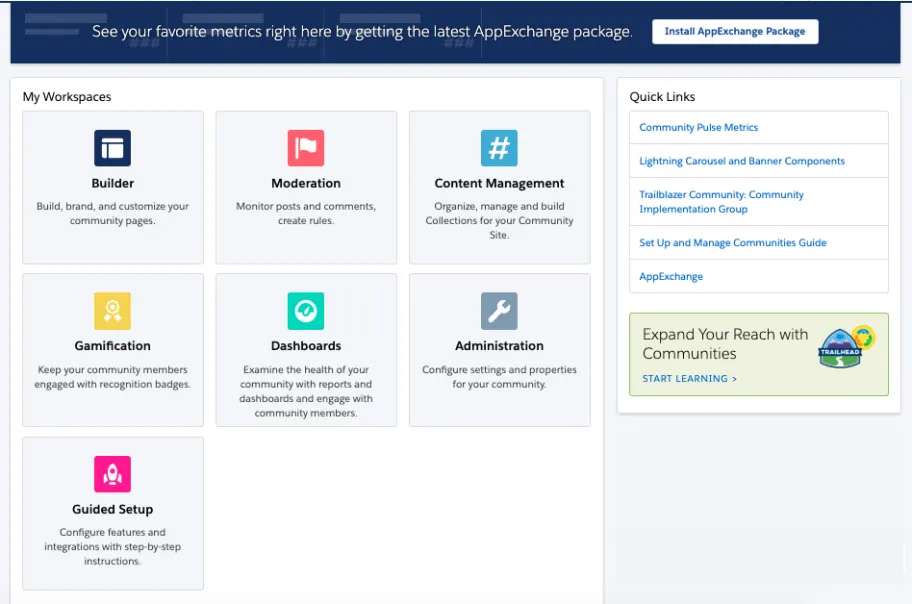Image resolution: width=912 pixels, height=604 pixels.
Task: Click the Gamification badge icon
Action: pos(112,310)
